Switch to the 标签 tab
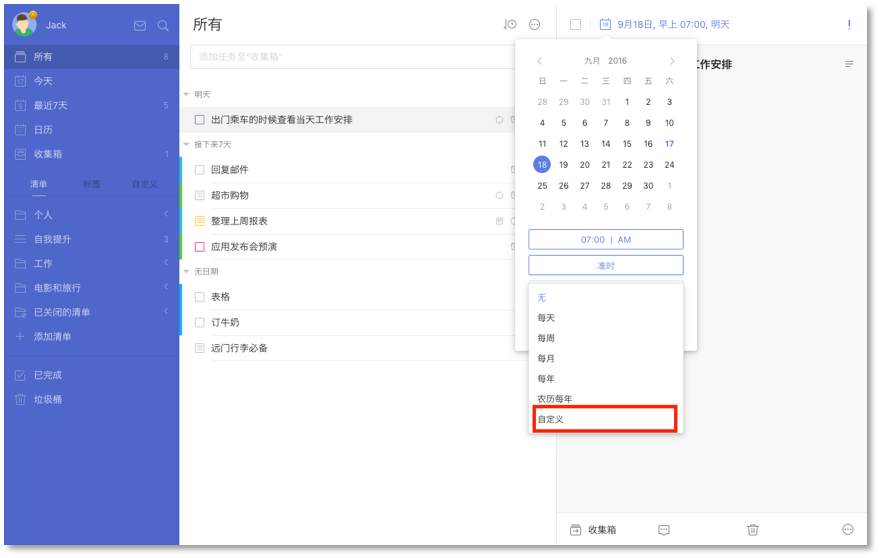Image resolution: width=880 pixels, height=558 pixels. click(91, 184)
